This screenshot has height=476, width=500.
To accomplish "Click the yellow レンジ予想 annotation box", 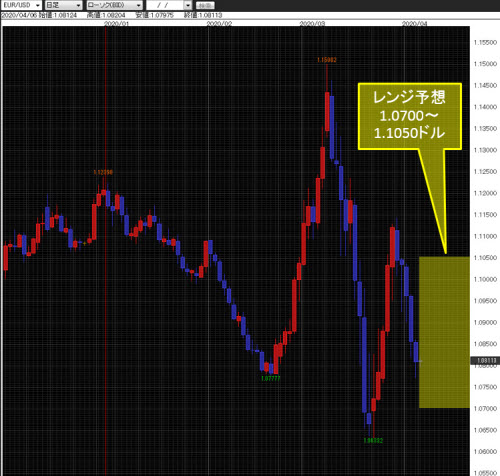I will click(410, 116).
